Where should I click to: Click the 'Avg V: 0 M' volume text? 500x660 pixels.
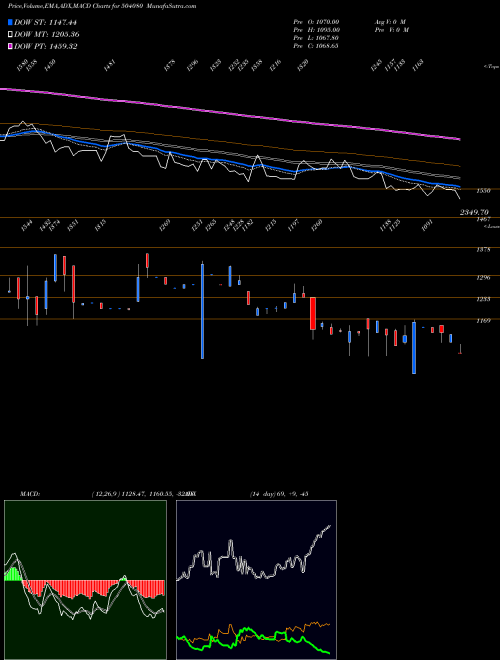click(390, 22)
